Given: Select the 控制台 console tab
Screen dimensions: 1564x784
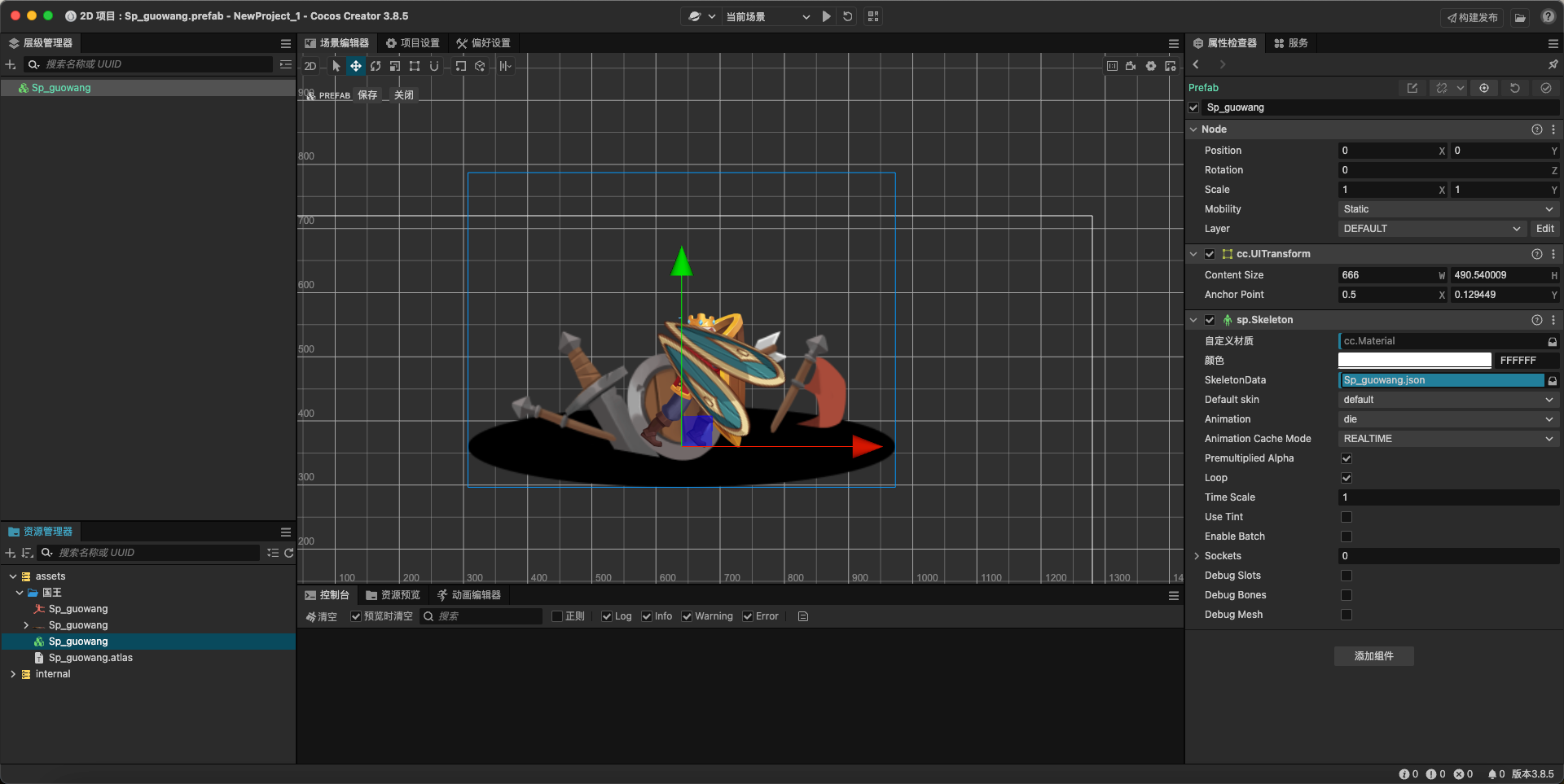Looking at the screenshot, I should (x=327, y=595).
